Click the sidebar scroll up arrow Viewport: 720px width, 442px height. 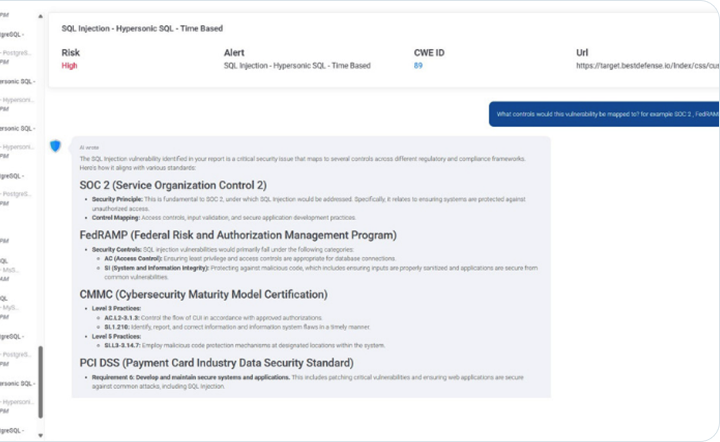pyautogui.click(x=40, y=17)
